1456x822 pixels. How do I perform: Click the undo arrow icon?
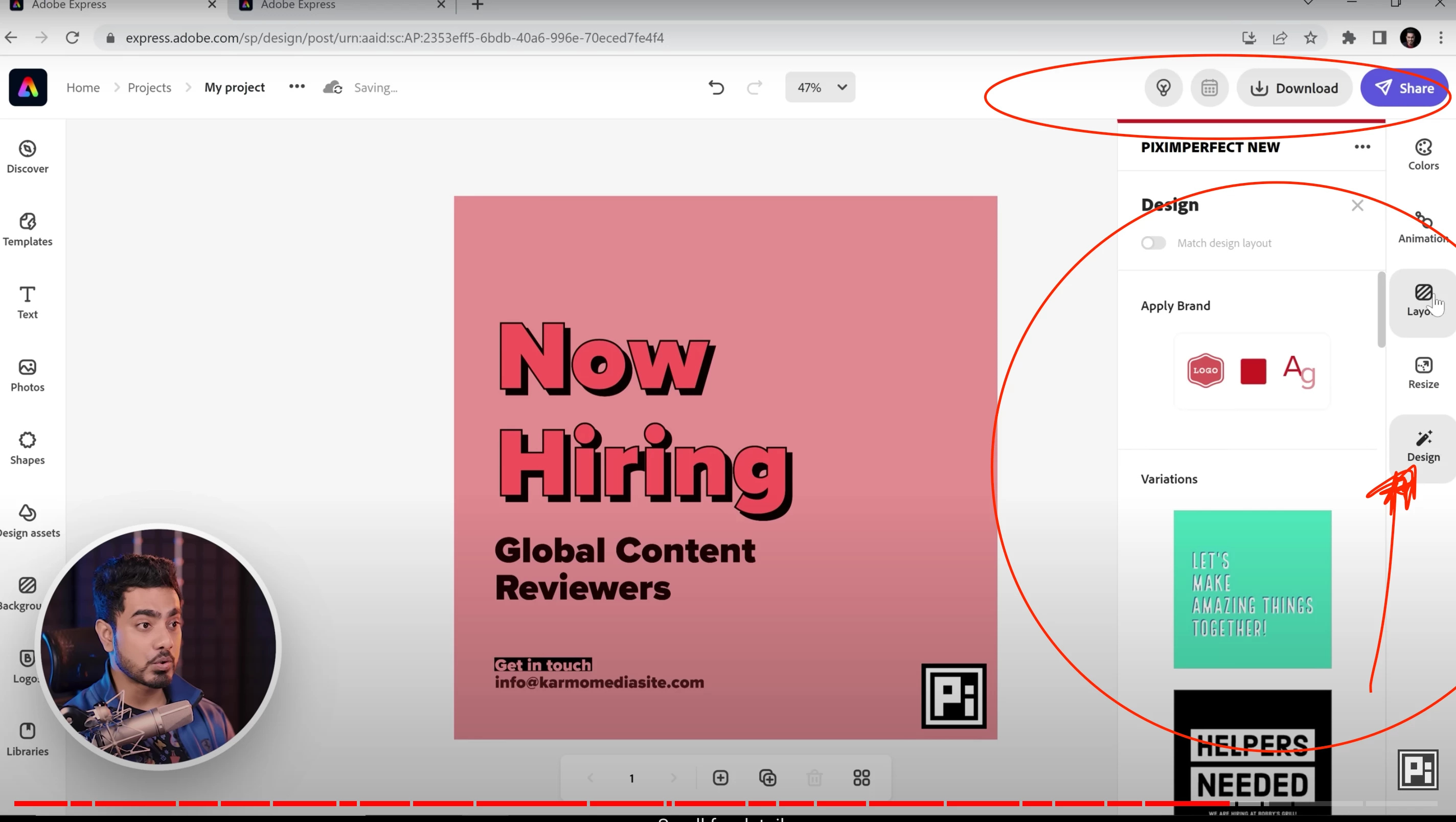716,87
